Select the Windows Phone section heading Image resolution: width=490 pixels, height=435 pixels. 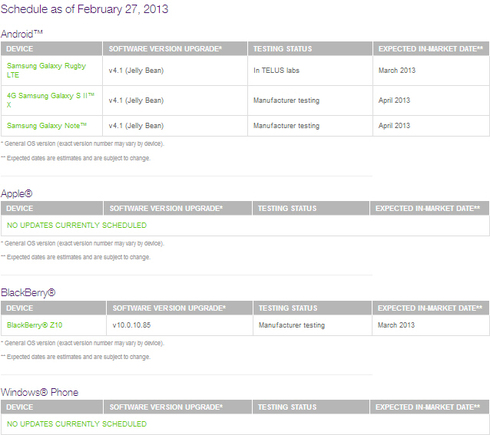39,392
